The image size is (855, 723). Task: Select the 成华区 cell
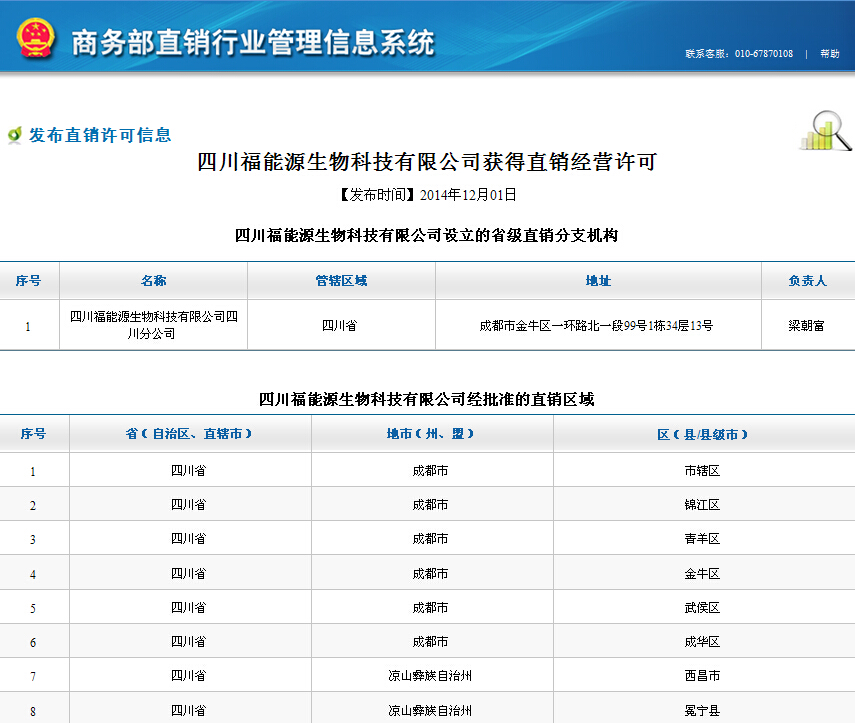tap(702, 642)
